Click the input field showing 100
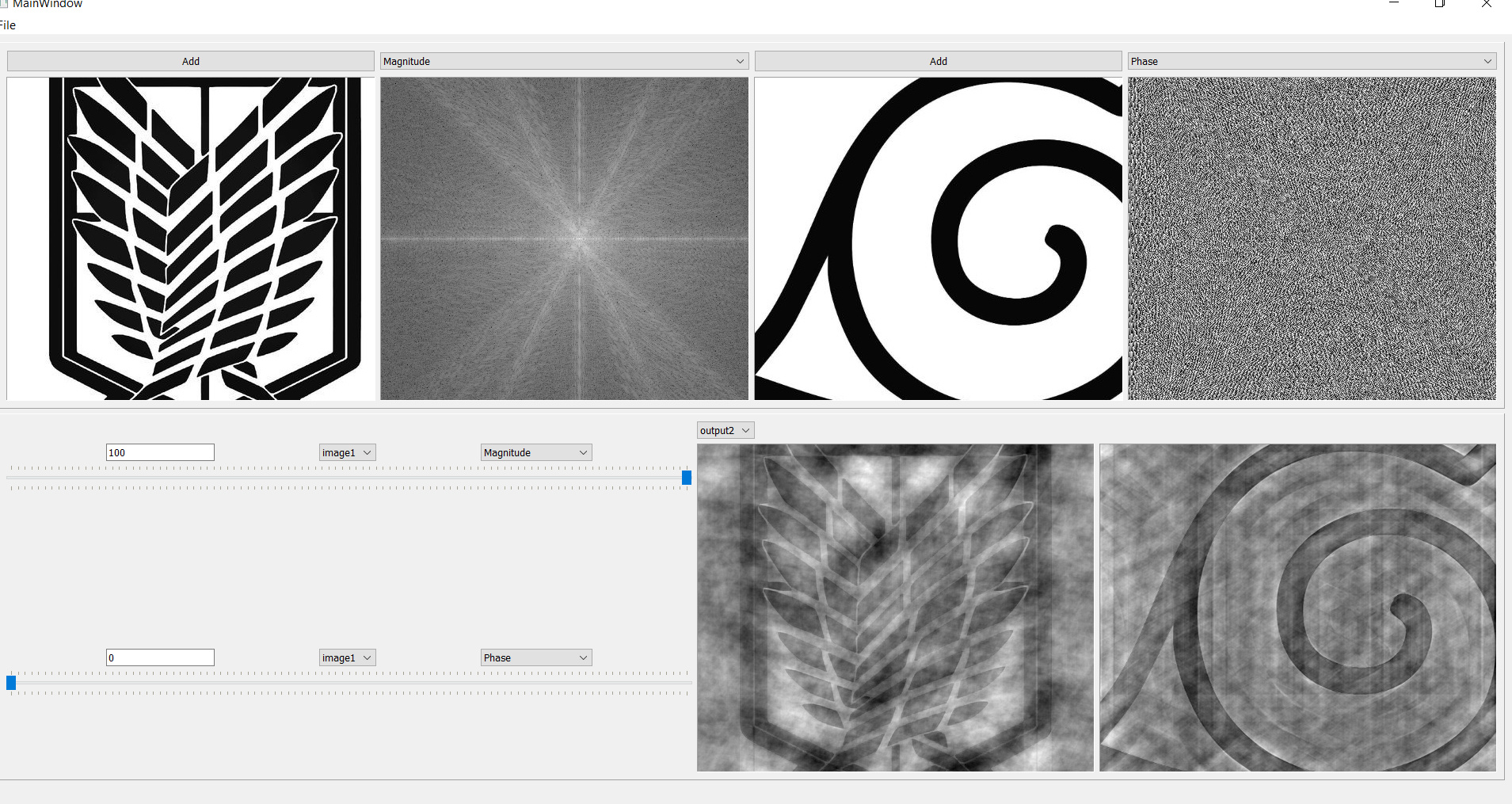 pyautogui.click(x=160, y=452)
